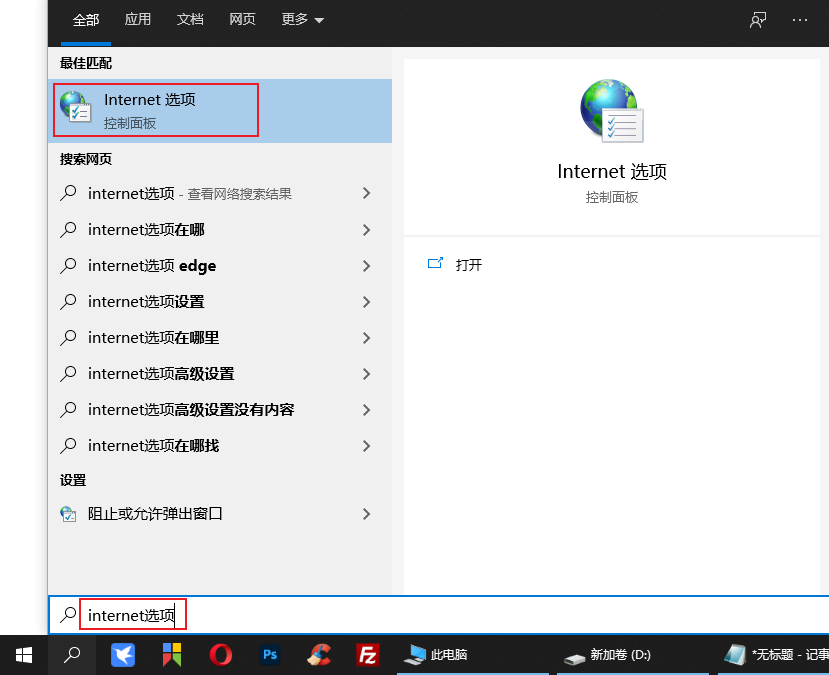Click 打开 in the preview pane
829x675 pixels.
pyautogui.click(x=468, y=265)
